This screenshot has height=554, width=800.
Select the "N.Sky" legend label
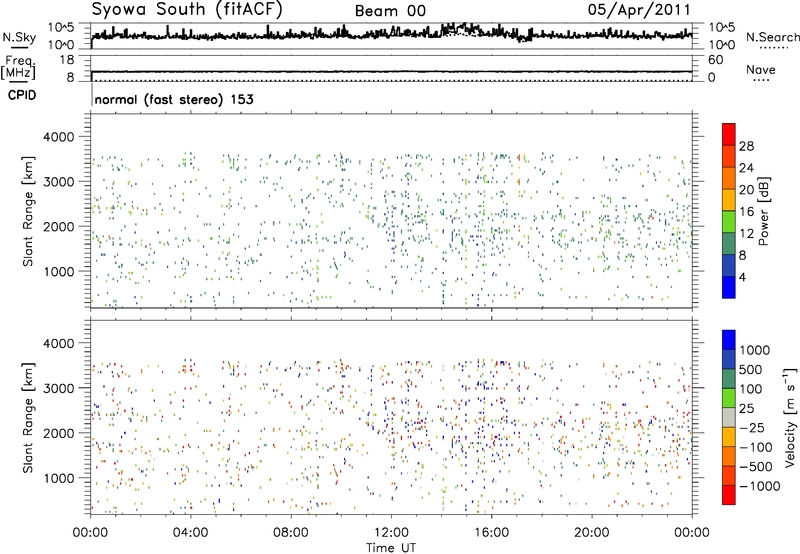pos(19,37)
